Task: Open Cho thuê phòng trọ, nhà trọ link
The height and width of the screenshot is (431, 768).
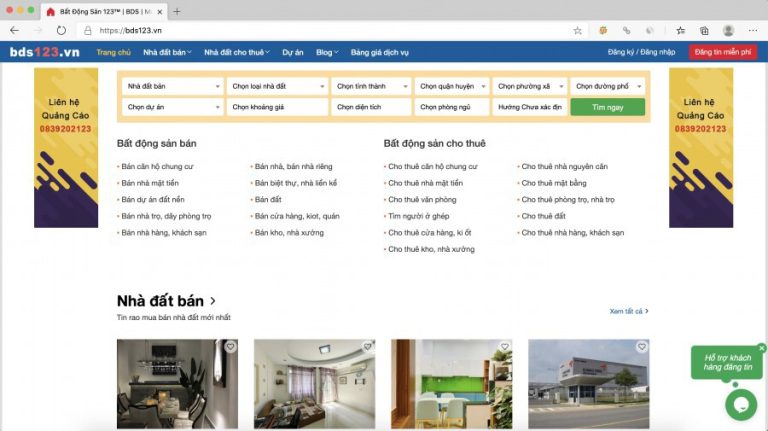Action: (x=568, y=200)
